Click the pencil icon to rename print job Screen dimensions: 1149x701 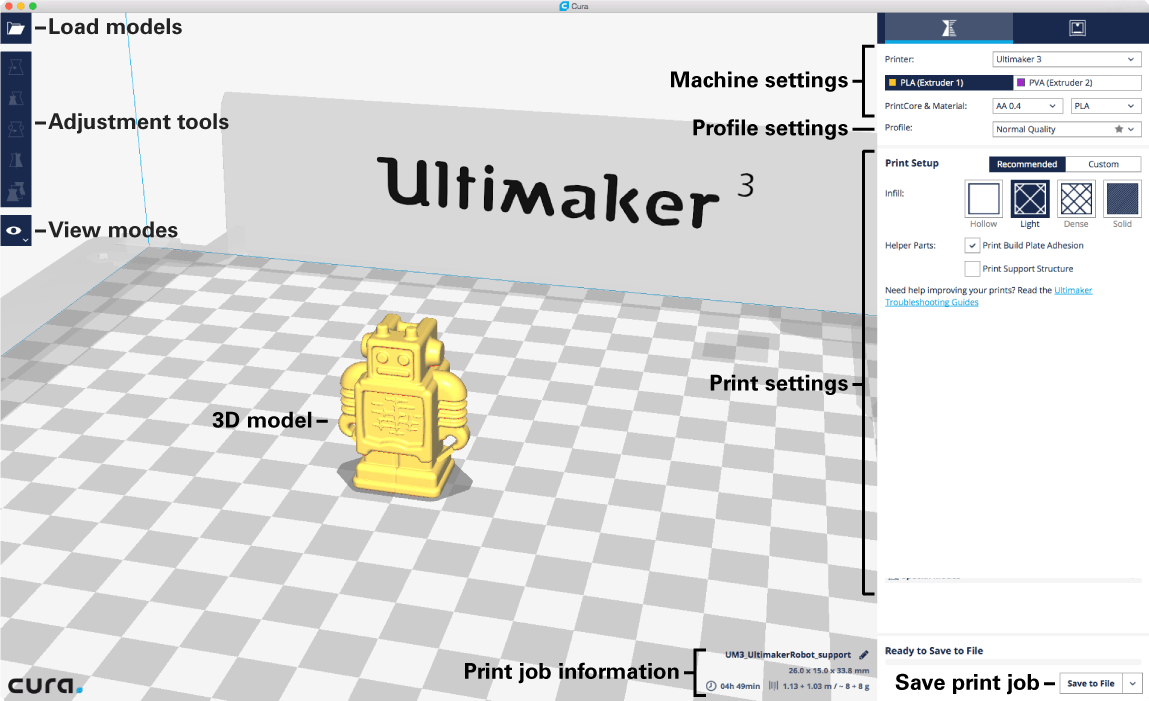(863, 655)
